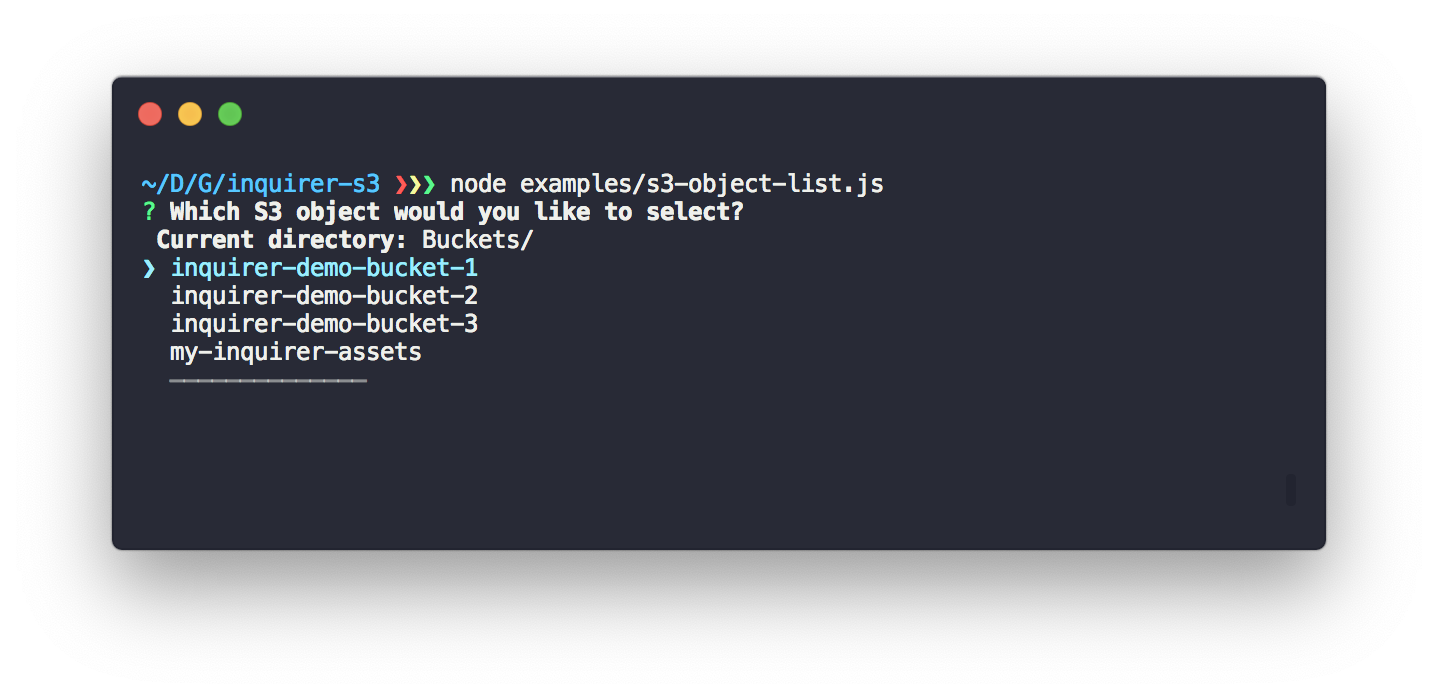The height and width of the screenshot is (698, 1438).
Task: Pick the inquirer-demo-bucket-3 entry
Action: coord(324,324)
